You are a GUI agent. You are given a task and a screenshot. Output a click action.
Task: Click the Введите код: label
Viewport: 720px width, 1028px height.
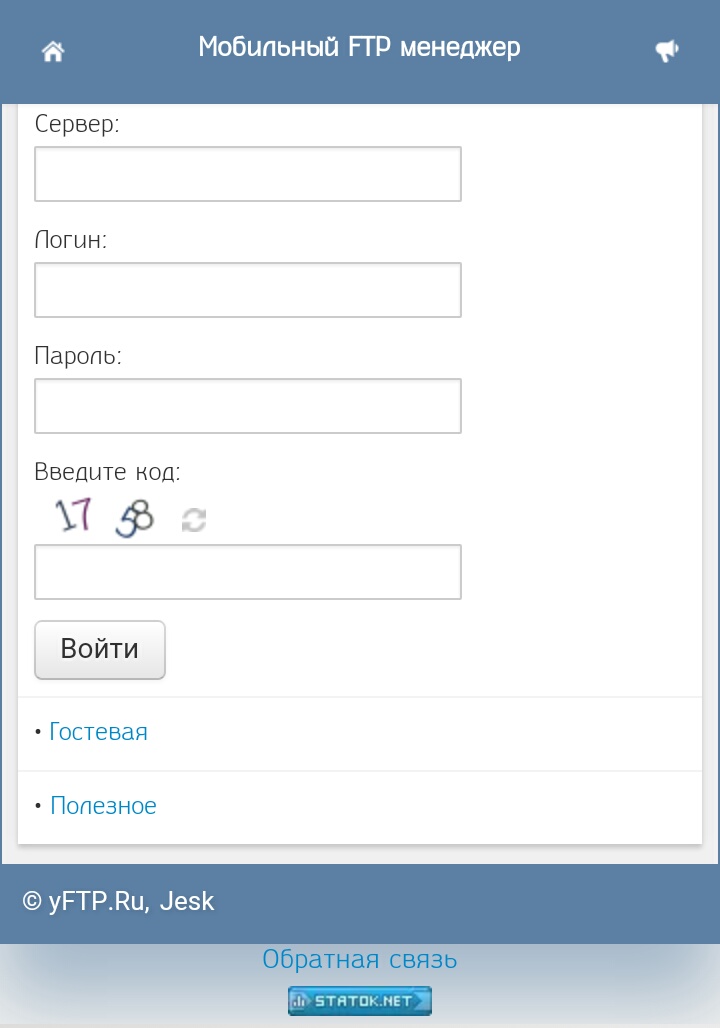click(x=108, y=472)
